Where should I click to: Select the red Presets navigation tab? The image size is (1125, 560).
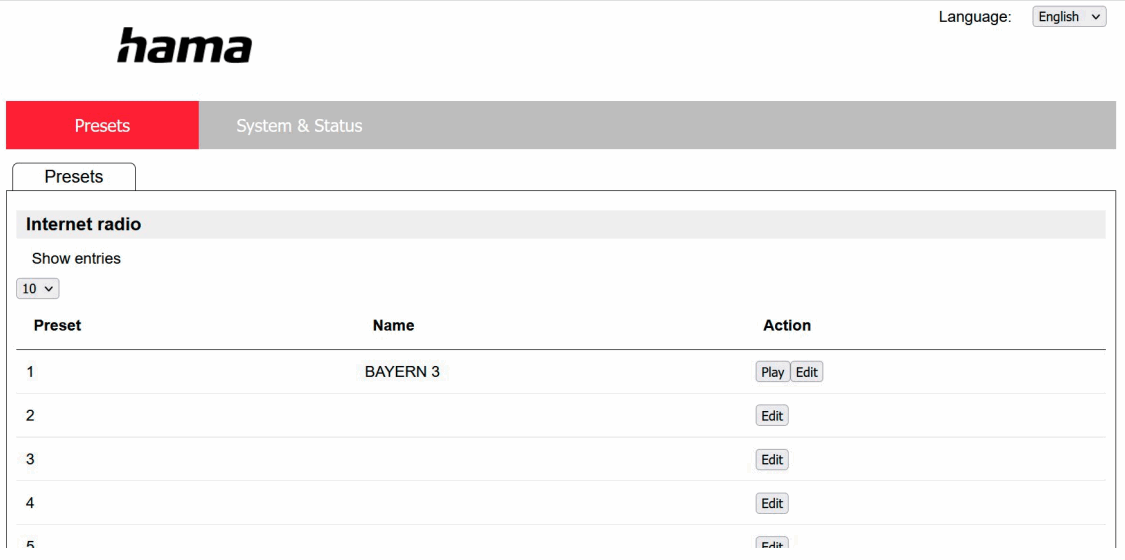point(102,126)
